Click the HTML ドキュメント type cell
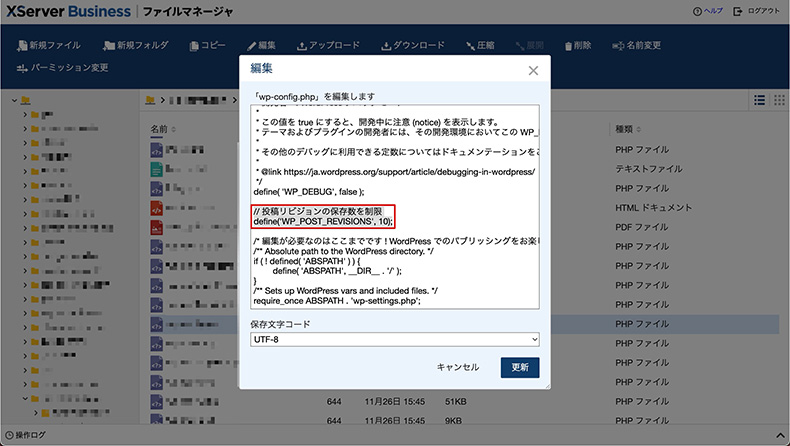790x446 pixels. click(653, 208)
